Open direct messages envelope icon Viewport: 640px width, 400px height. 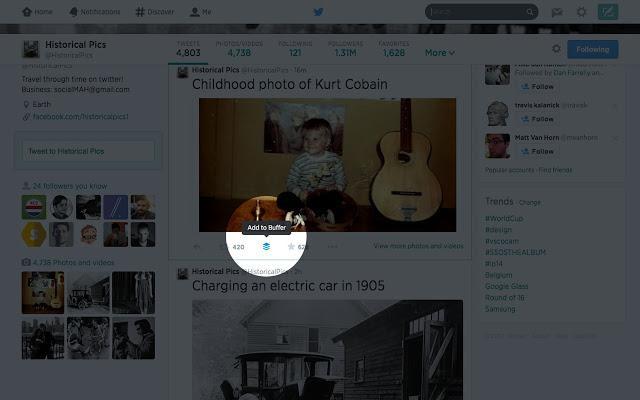557,12
